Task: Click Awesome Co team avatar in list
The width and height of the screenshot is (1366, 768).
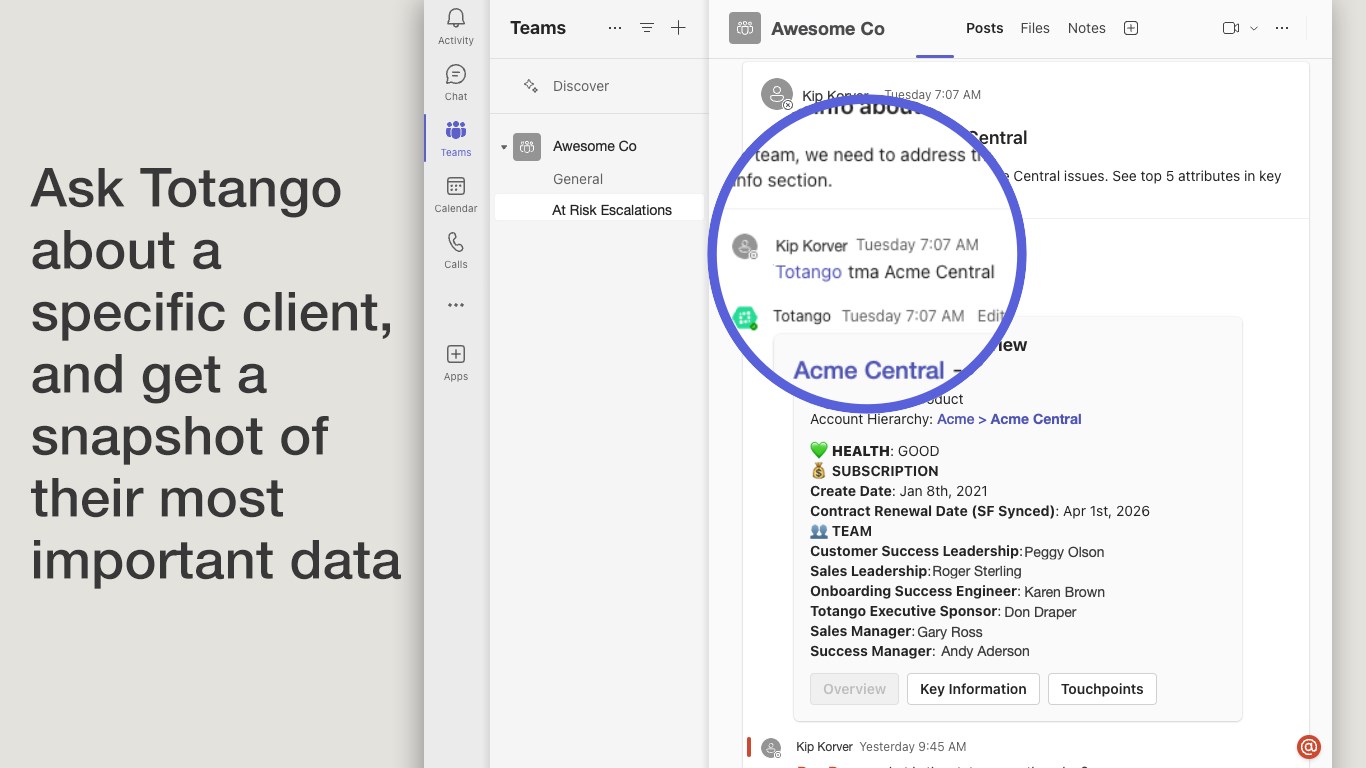Action: pyautogui.click(x=527, y=147)
